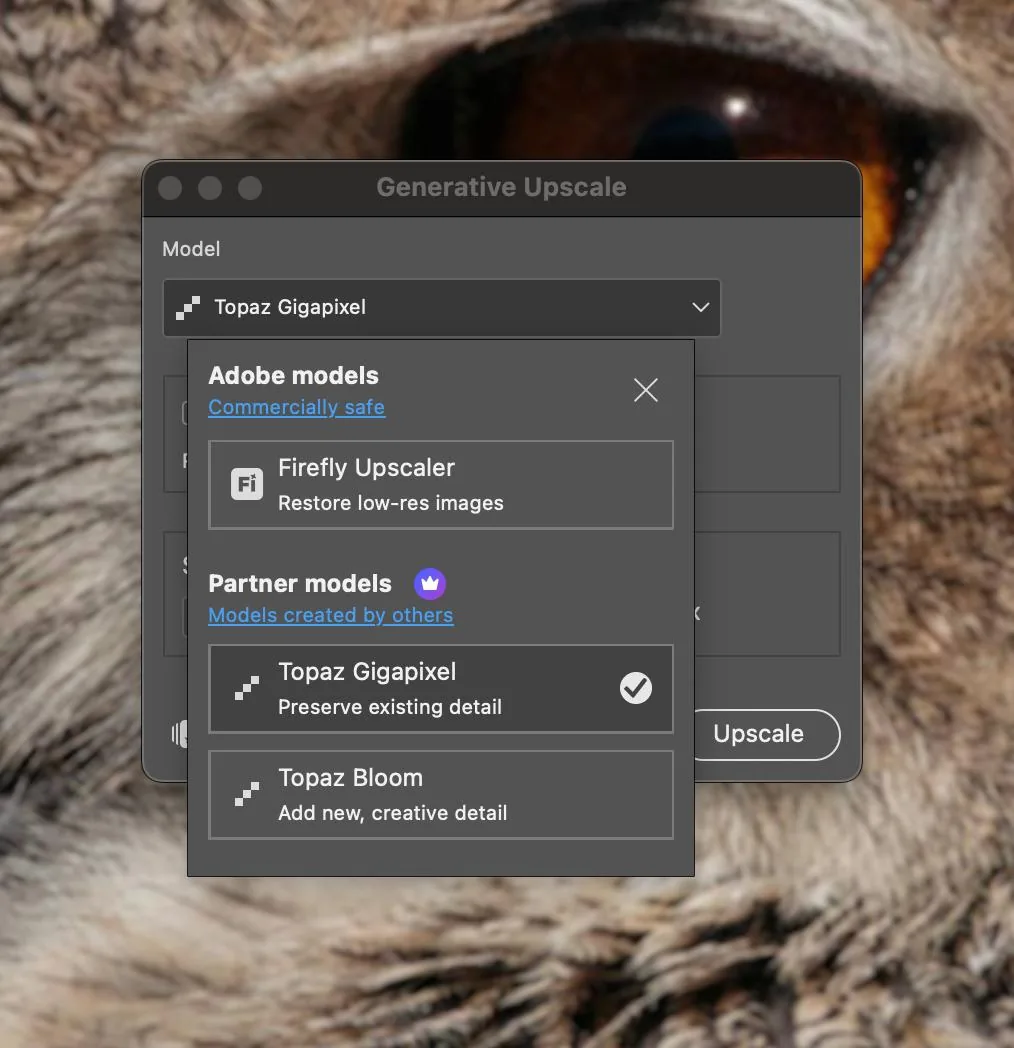Select the Firefly Upscaler model
Image resolution: width=1014 pixels, height=1048 pixels.
tap(440, 485)
